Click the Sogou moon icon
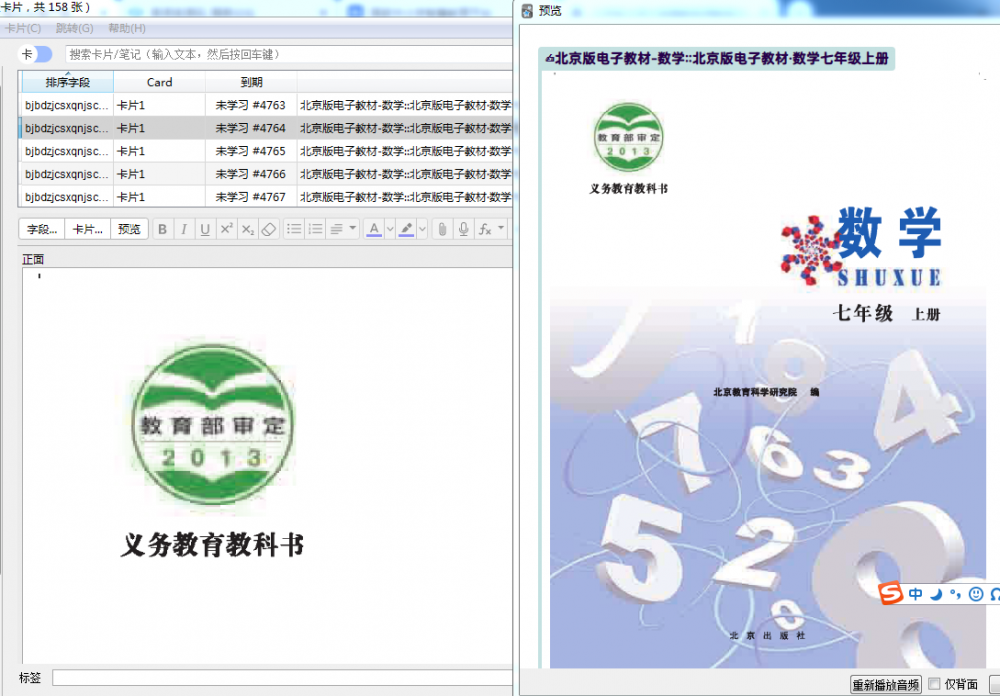1000x696 pixels. [x=936, y=594]
